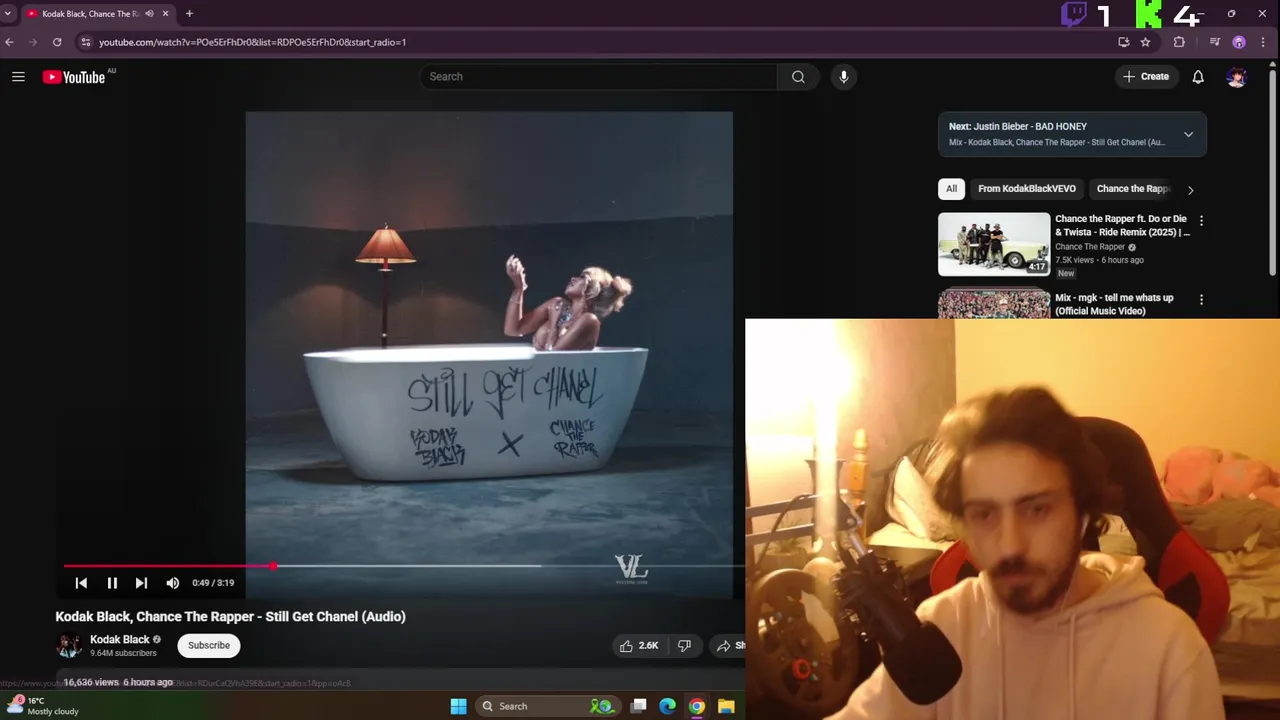Seek along the video progress bar

404,566
